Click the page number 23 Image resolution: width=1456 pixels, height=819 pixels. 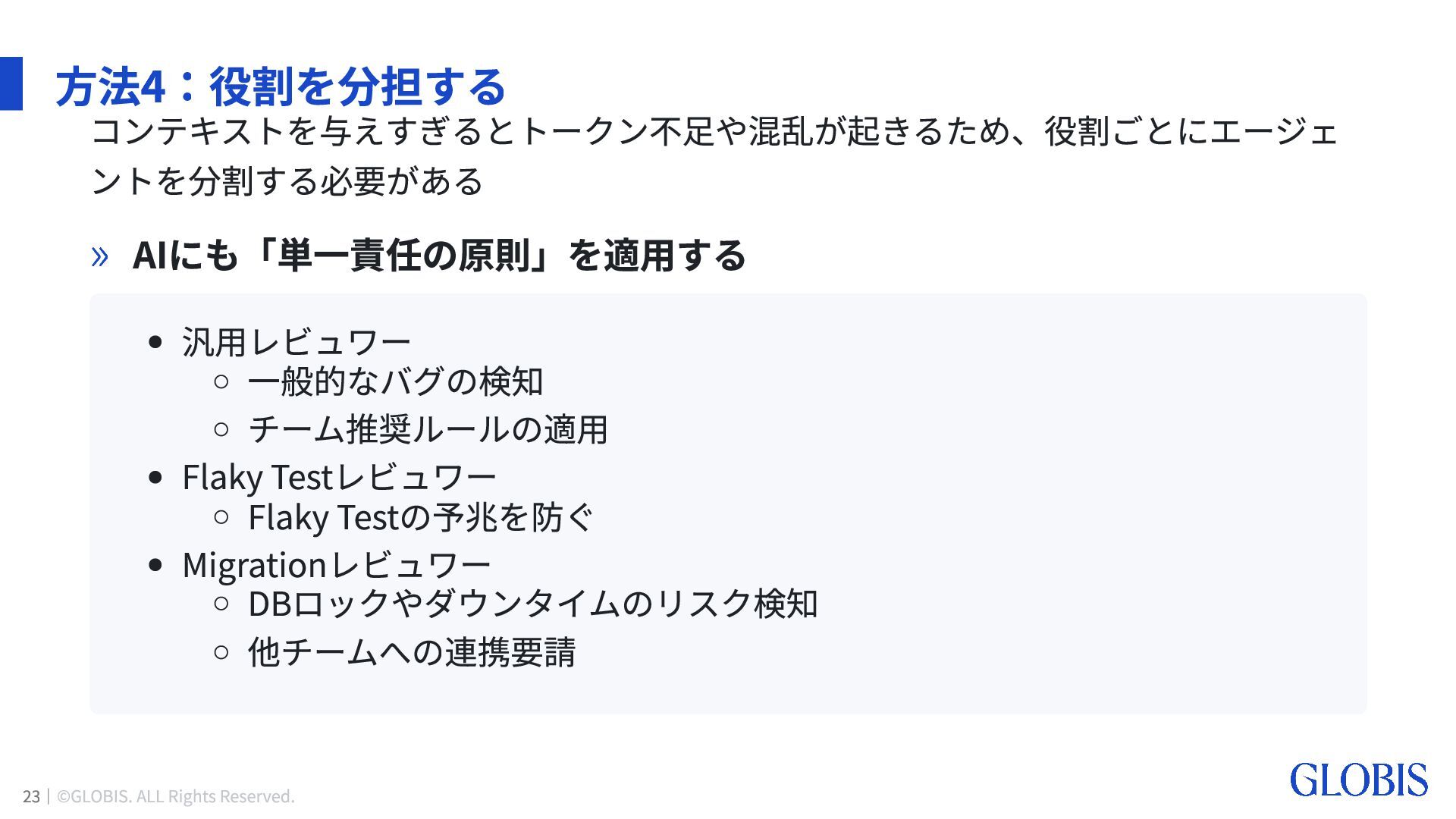tap(31, 796)
